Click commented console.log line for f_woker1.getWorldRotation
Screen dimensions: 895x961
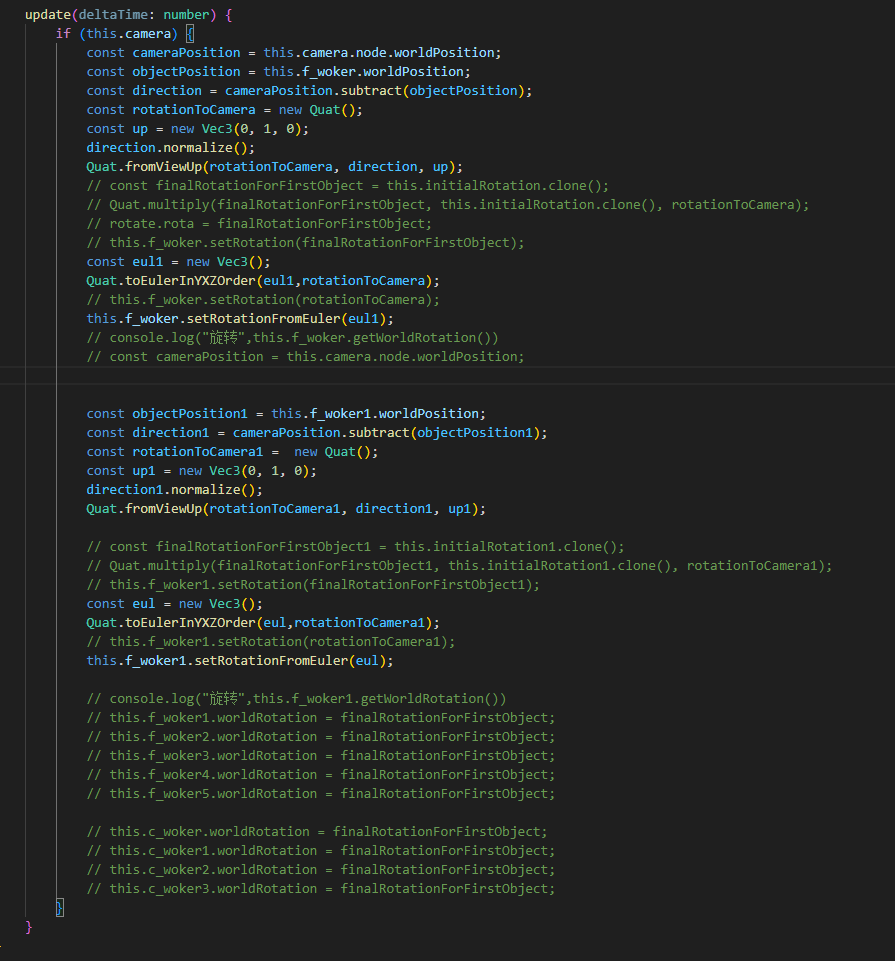[x=297, y=699]
